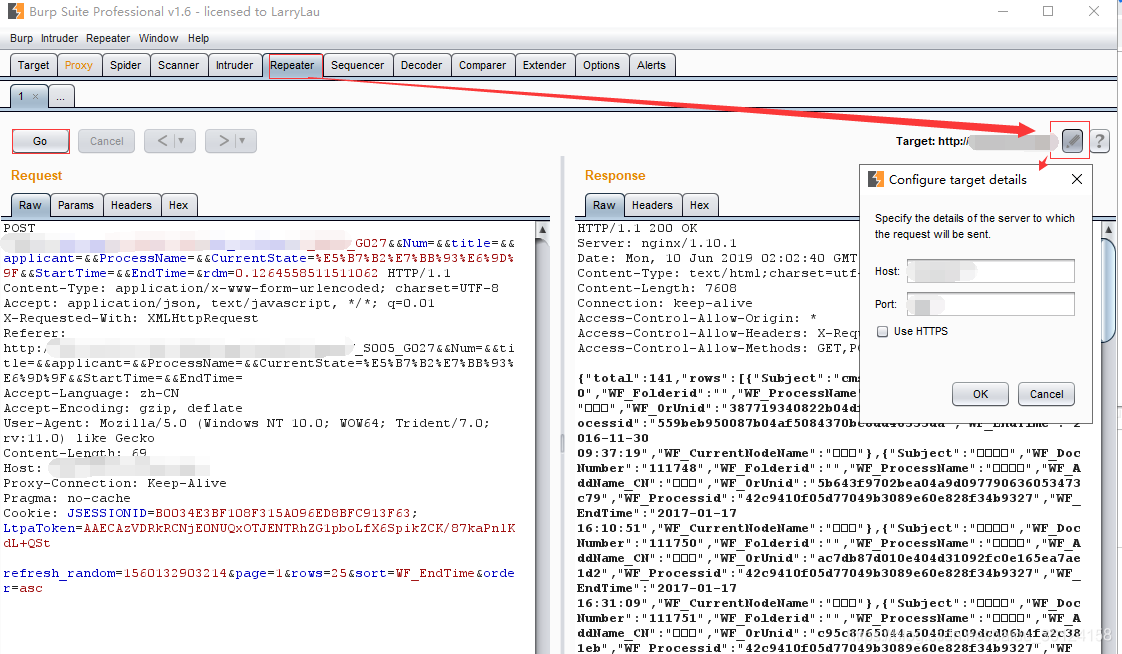Switch to the Extender tab
This screenshot has height=654, width=1122.
tap(544, 65)
